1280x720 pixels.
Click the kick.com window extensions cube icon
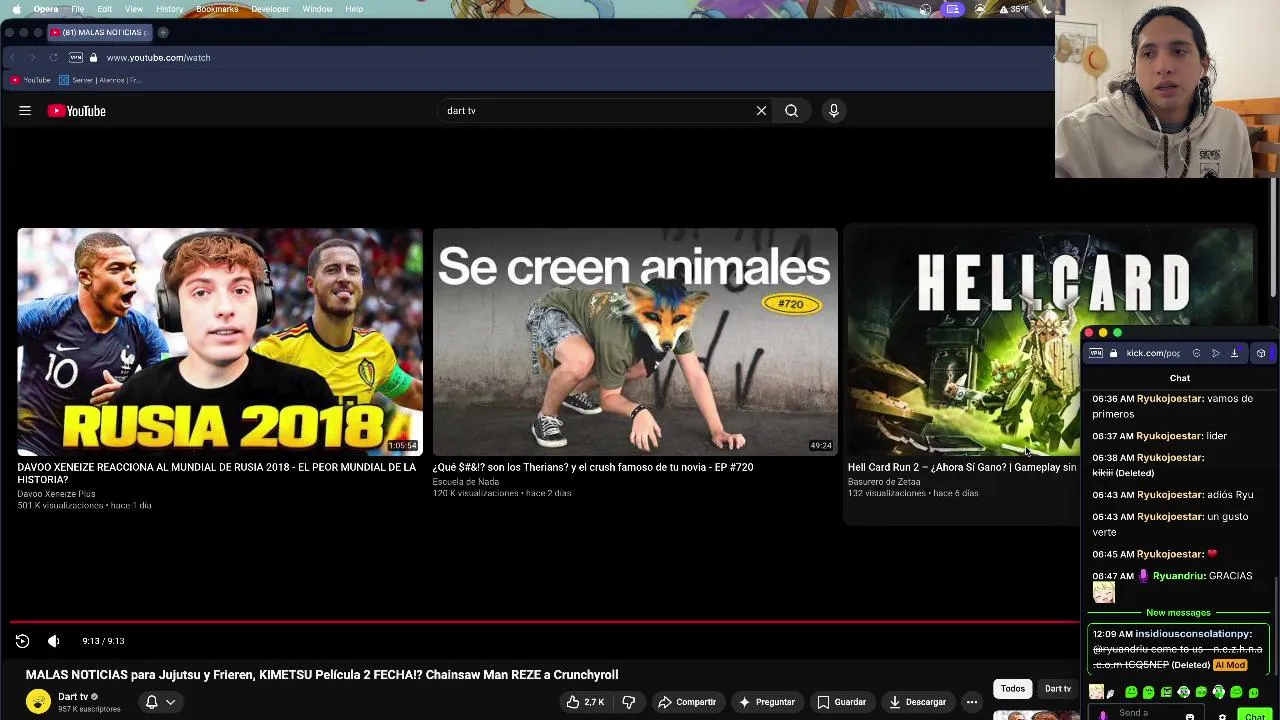(1261, 353)
